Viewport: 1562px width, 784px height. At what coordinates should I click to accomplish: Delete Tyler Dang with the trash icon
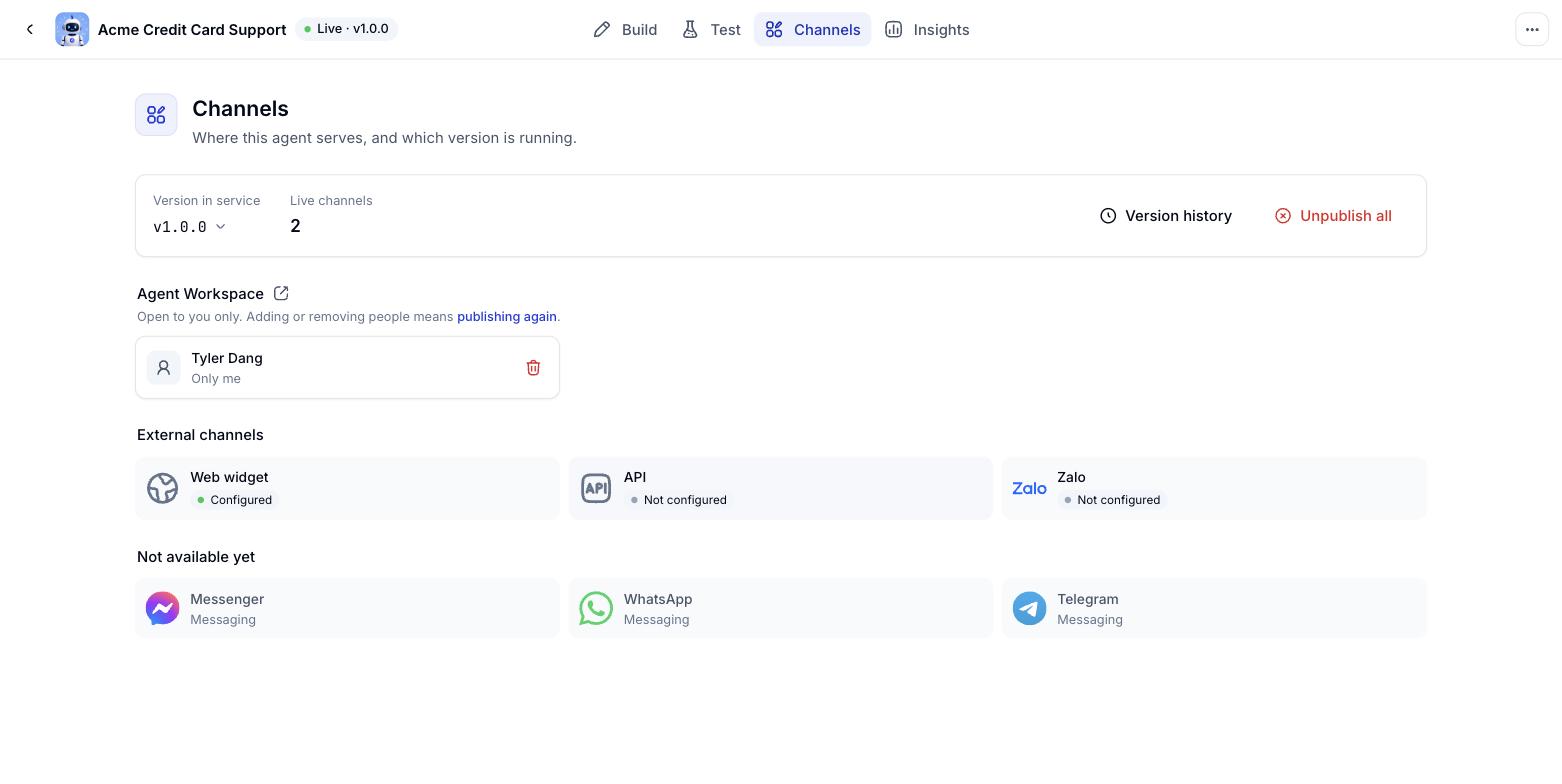pos(533,368)
